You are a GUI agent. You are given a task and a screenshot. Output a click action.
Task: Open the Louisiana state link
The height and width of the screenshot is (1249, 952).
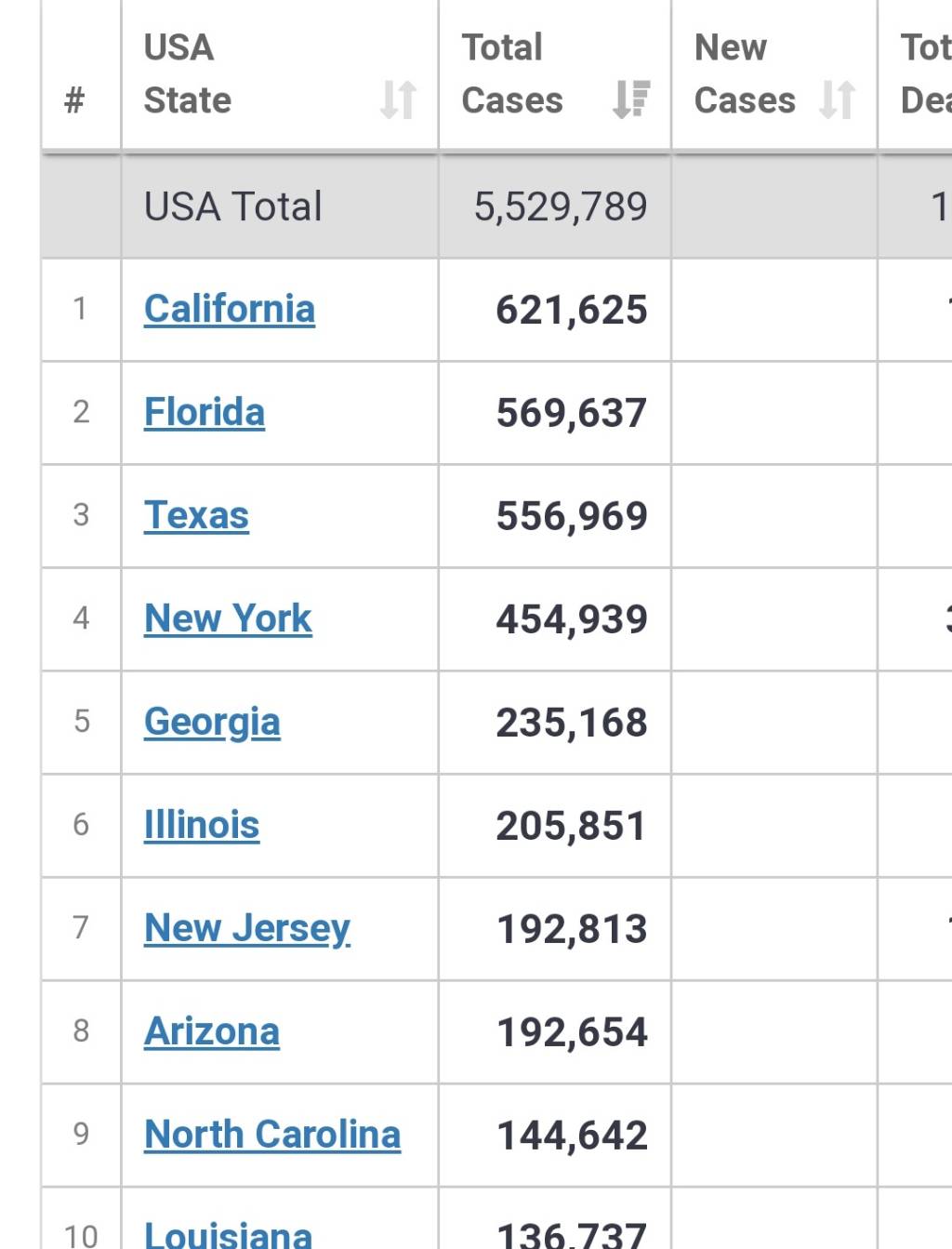229,1235
